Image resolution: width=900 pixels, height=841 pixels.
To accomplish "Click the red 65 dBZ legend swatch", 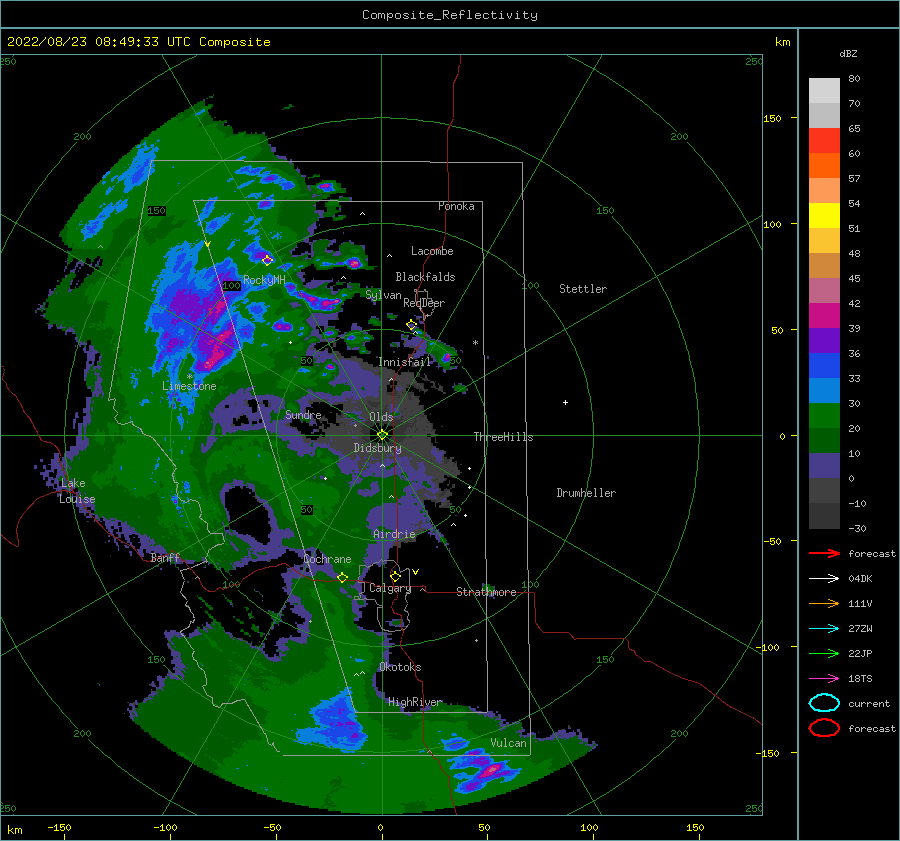I will click(x=824, y=141).
